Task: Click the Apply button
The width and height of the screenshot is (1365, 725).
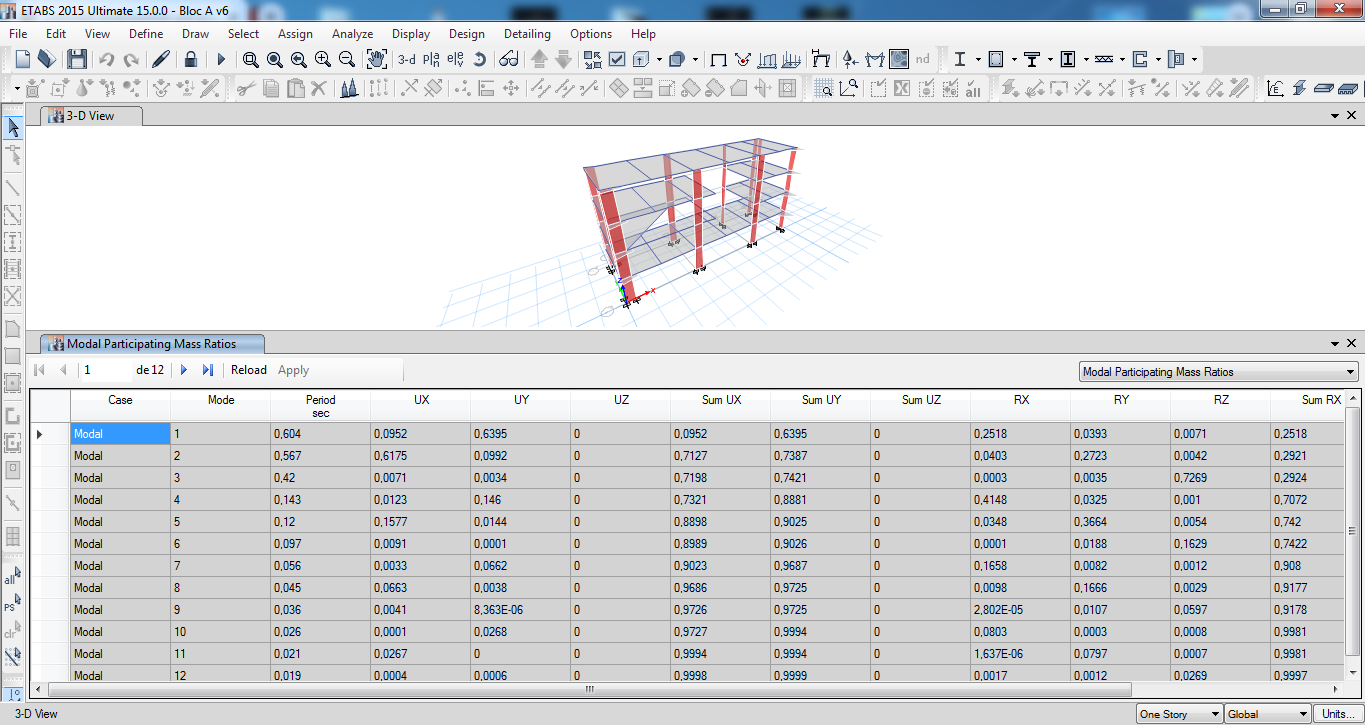Action: pyautogui.click(x=293, y=370)
